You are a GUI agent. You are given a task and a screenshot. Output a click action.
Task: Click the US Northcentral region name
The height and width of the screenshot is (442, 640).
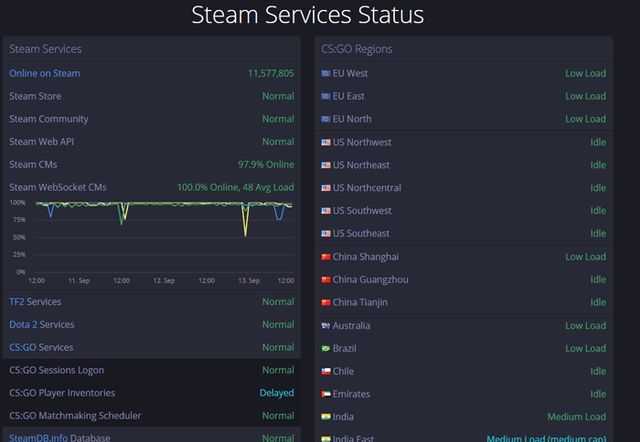click(x=367, y=188)
